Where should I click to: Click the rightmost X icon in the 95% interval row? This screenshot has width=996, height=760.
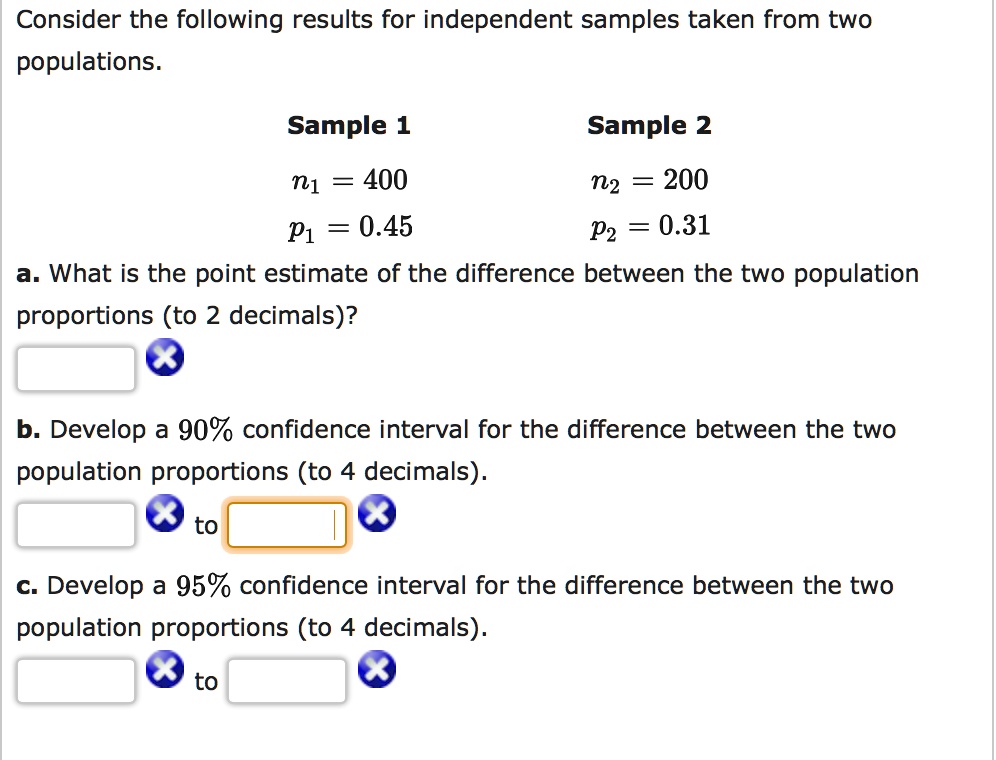click(378, 669)
